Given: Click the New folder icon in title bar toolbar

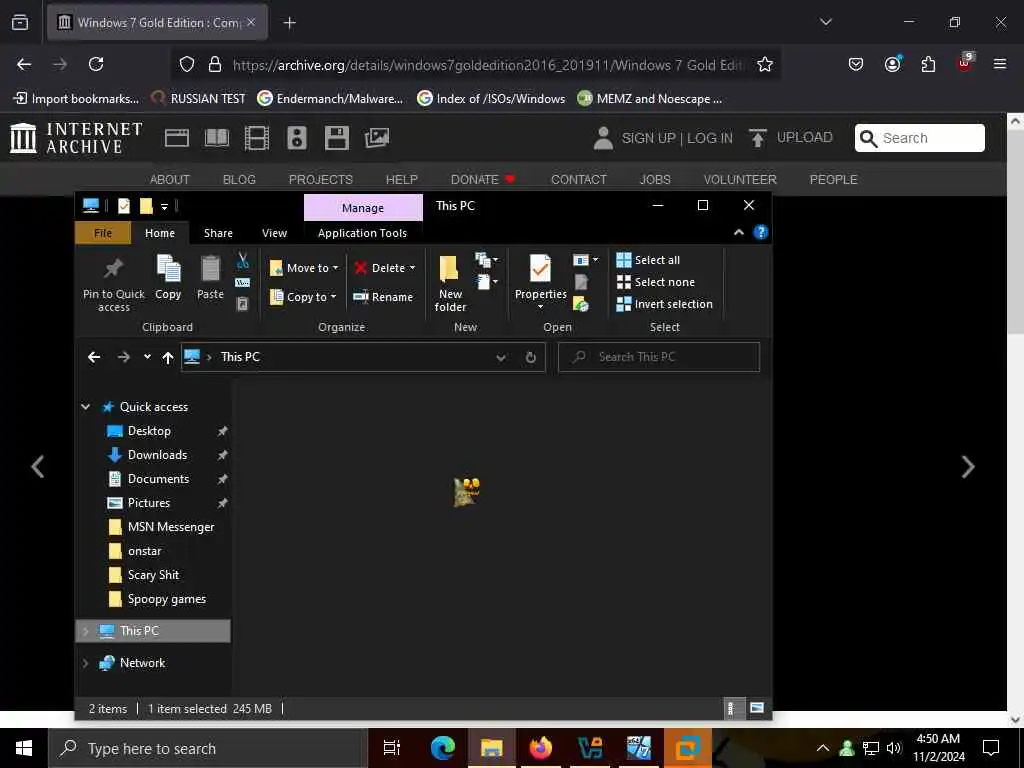Looking at the screenshot, I should pos(146,206).
